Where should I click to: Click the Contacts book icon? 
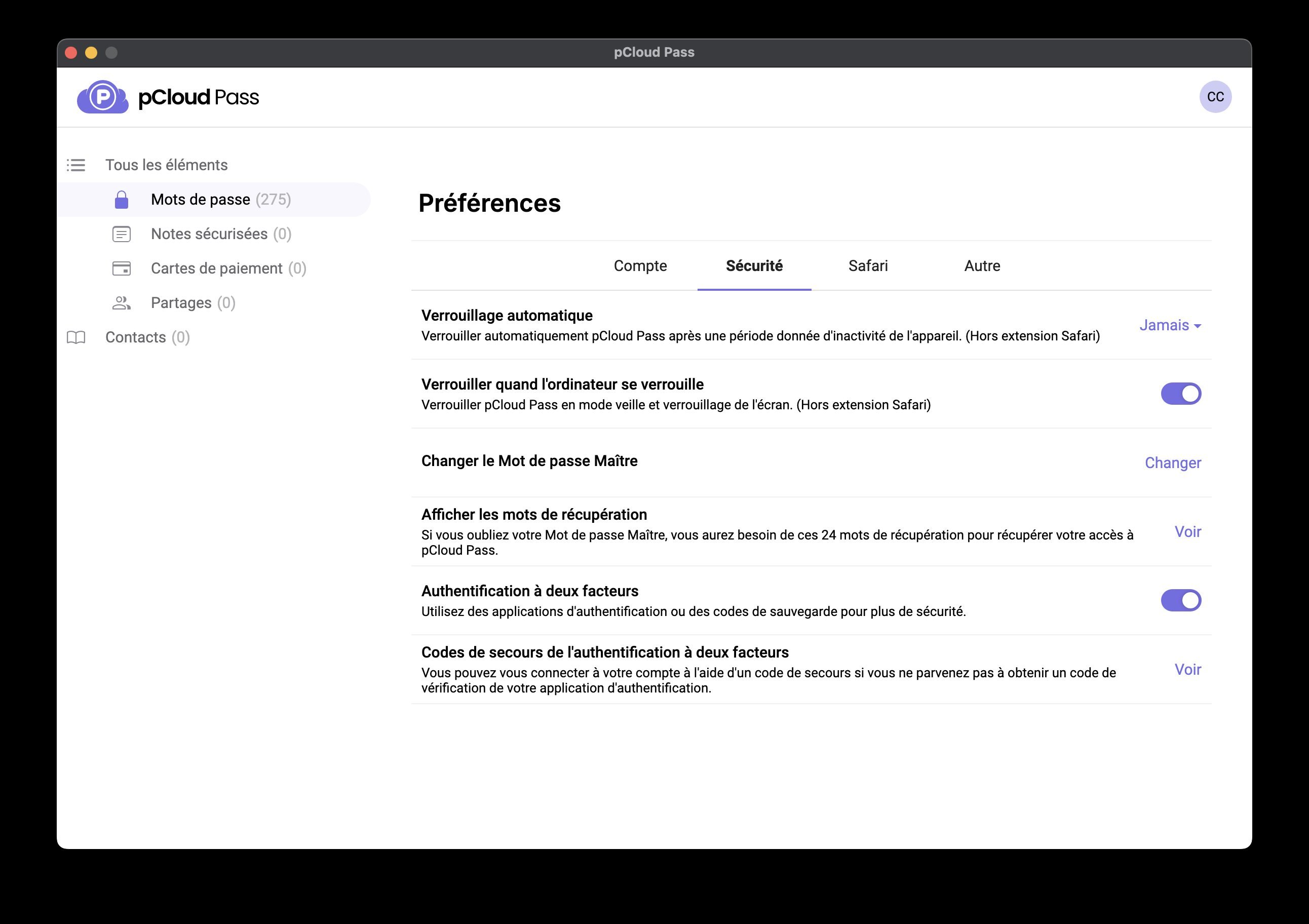[76, 337]
